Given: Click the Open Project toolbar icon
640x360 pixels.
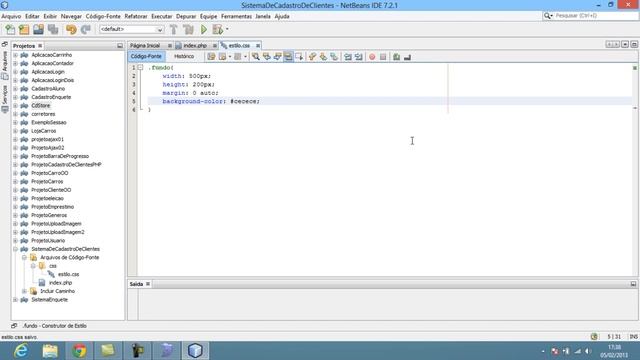Looking at the screenshot, I should (38, 29).
